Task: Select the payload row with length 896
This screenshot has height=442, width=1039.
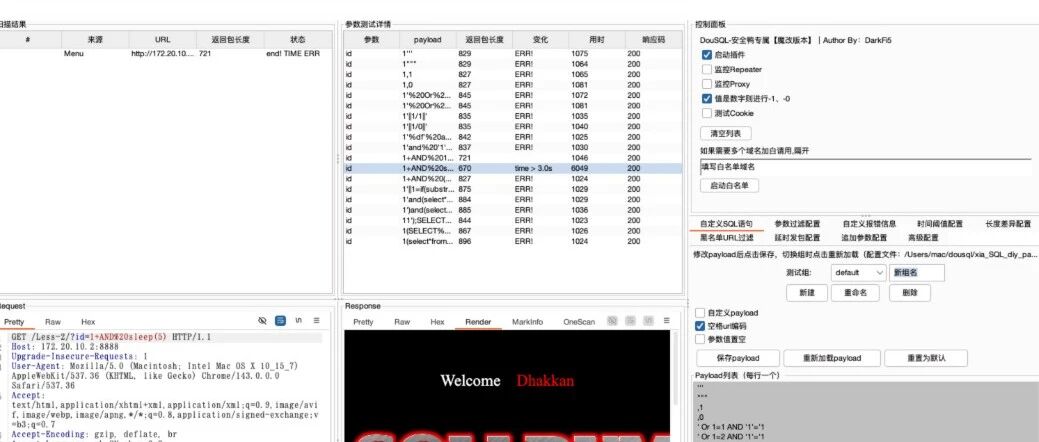Action: (x=512, y=241)
